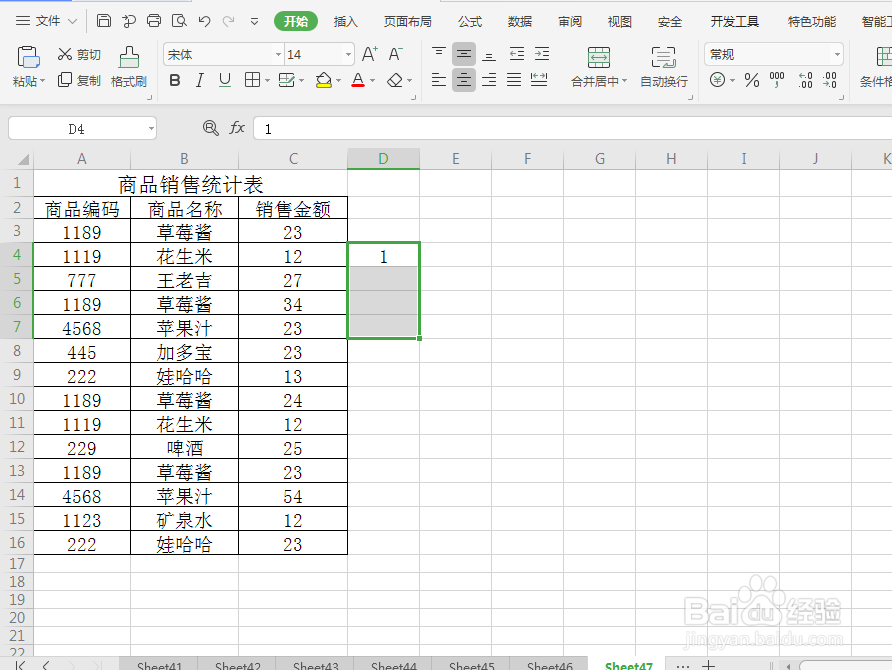
Task: Click distributed alignment icon
Action: point(539,80)
